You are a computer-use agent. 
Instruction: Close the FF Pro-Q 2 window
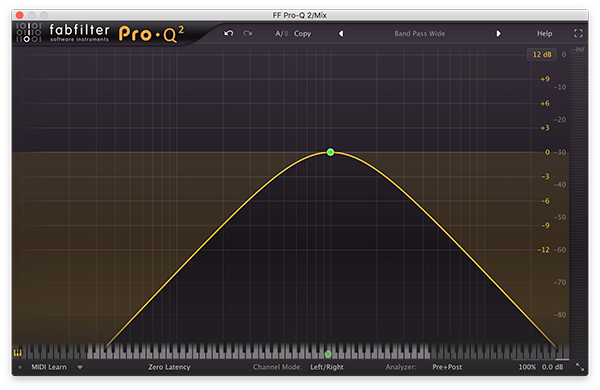[20, 15]
